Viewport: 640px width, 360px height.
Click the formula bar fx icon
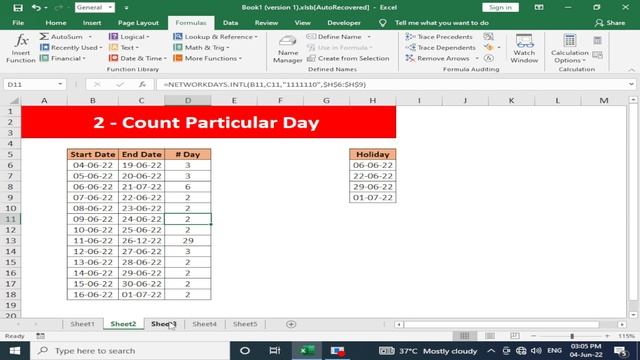tap(142, 84)
